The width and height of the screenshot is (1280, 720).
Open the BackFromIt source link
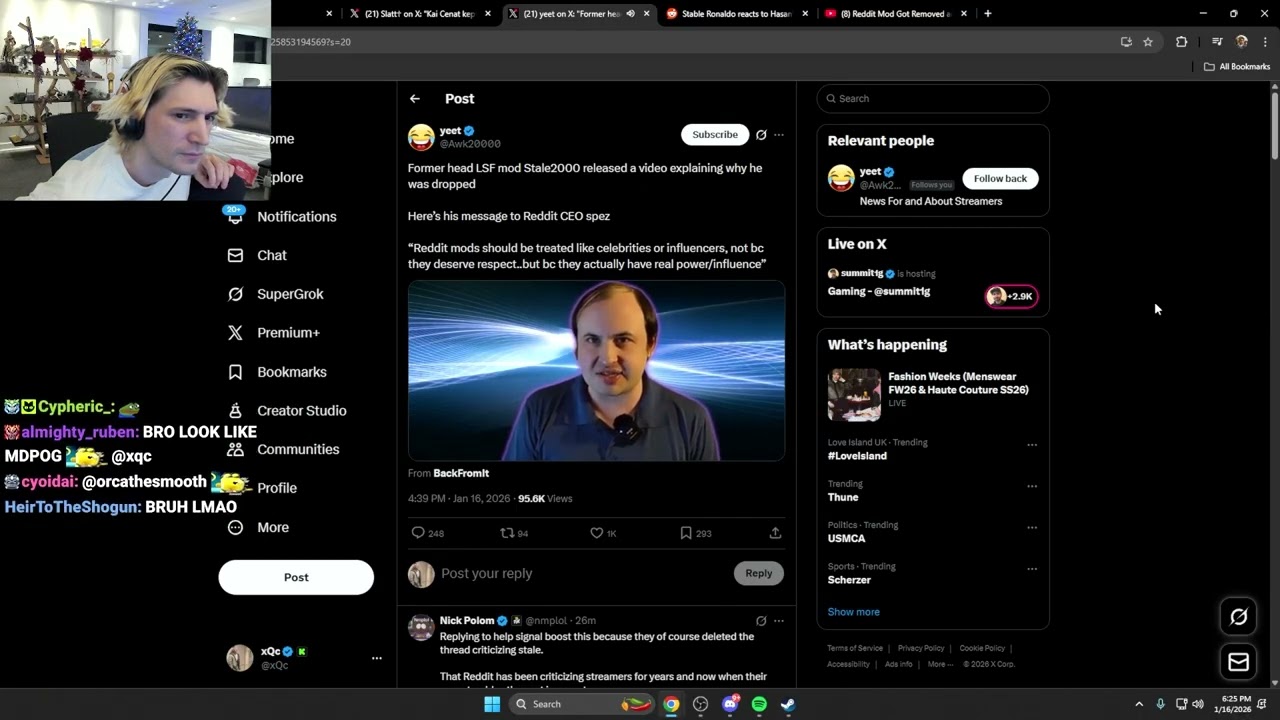point(461,473)
